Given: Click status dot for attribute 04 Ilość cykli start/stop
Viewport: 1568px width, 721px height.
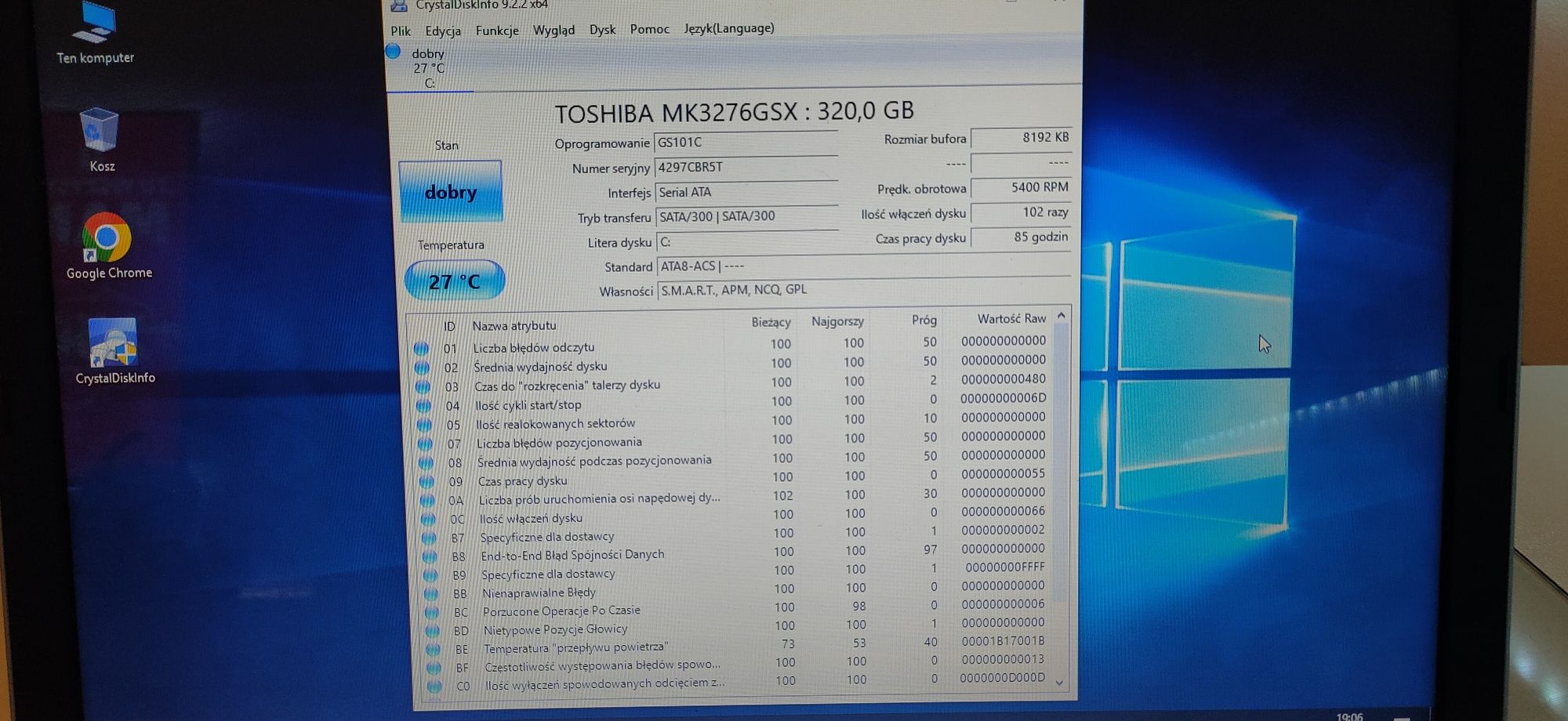Looking at the screenshot, I should point(423,405).
